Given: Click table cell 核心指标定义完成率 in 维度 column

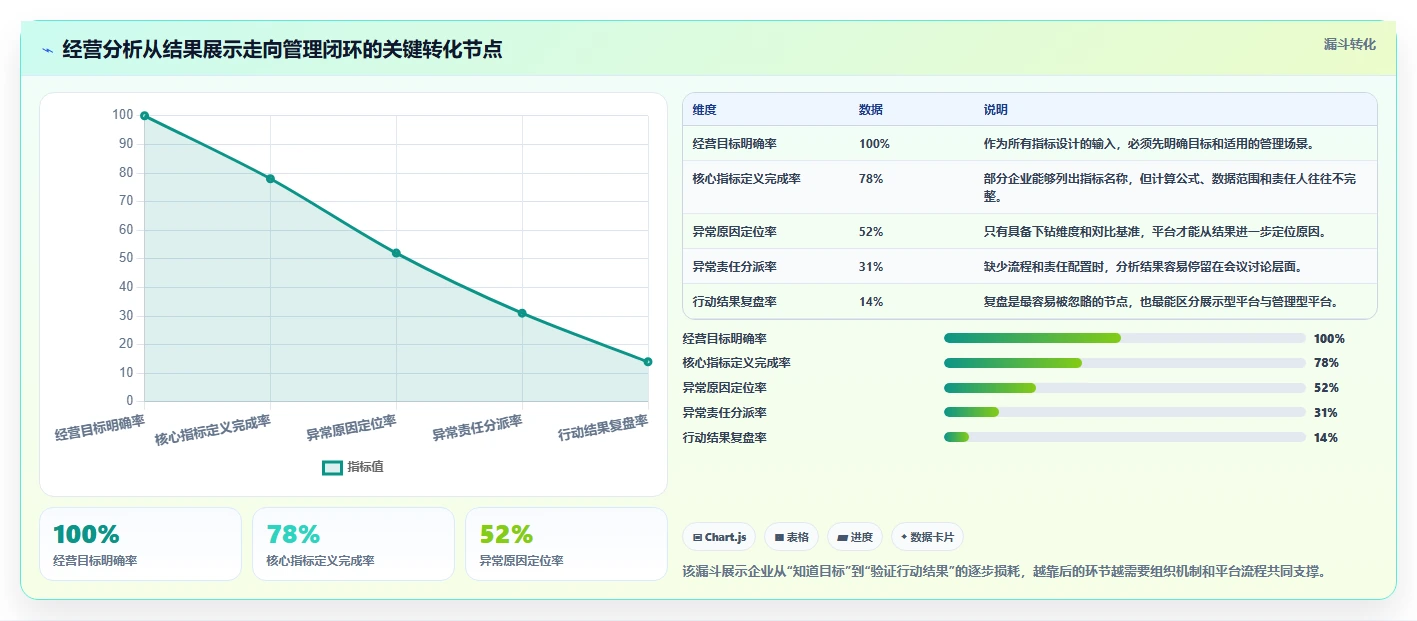Looking at the screenshot, I should coord(746,179).
